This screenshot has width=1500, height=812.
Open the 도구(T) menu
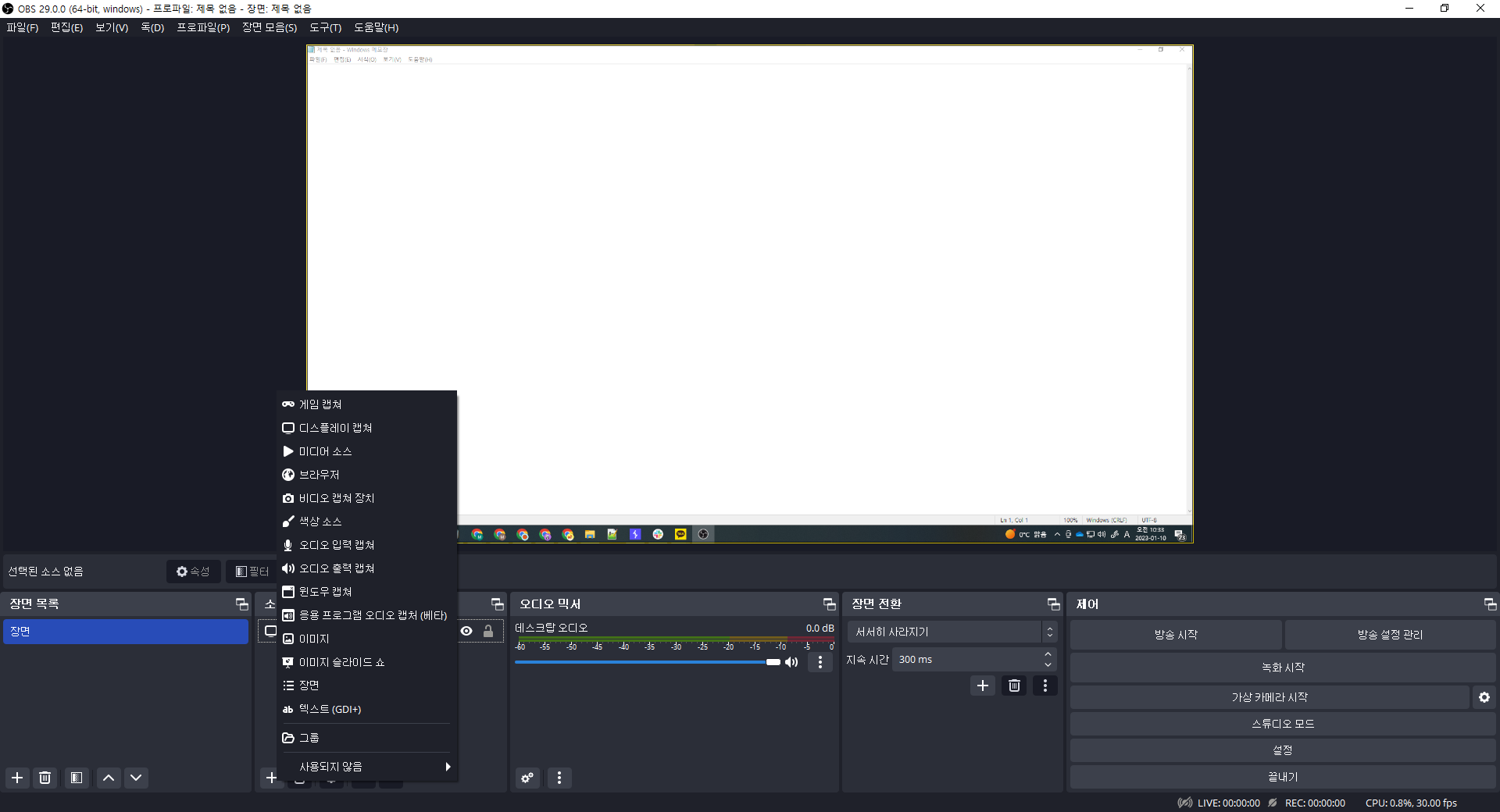[326, 27]
